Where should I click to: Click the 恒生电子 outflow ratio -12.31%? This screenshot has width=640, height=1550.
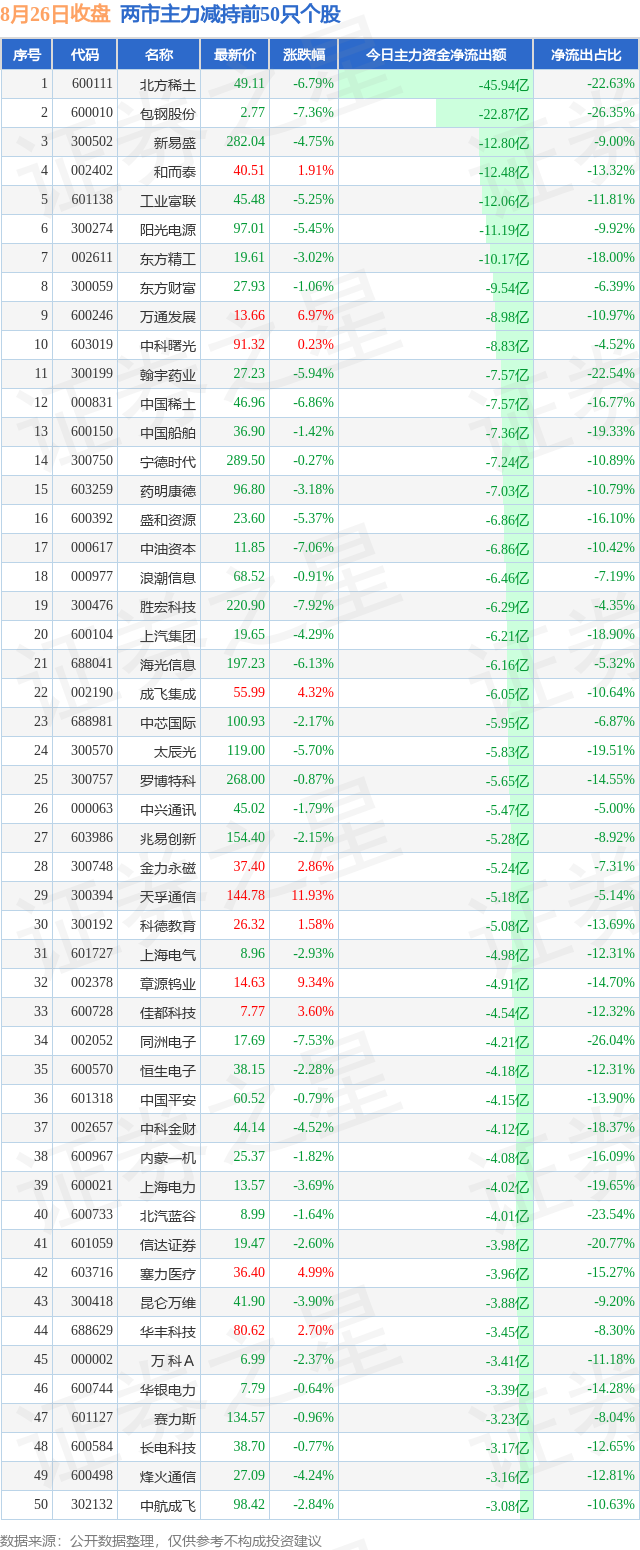point(611,1069)
